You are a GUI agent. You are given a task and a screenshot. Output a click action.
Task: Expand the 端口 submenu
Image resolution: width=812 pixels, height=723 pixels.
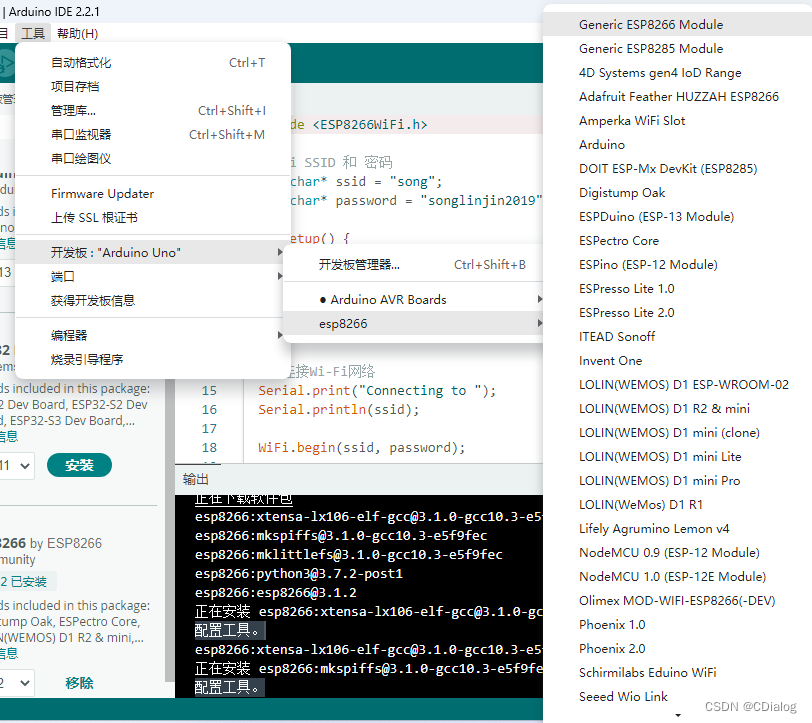(153, 277)
